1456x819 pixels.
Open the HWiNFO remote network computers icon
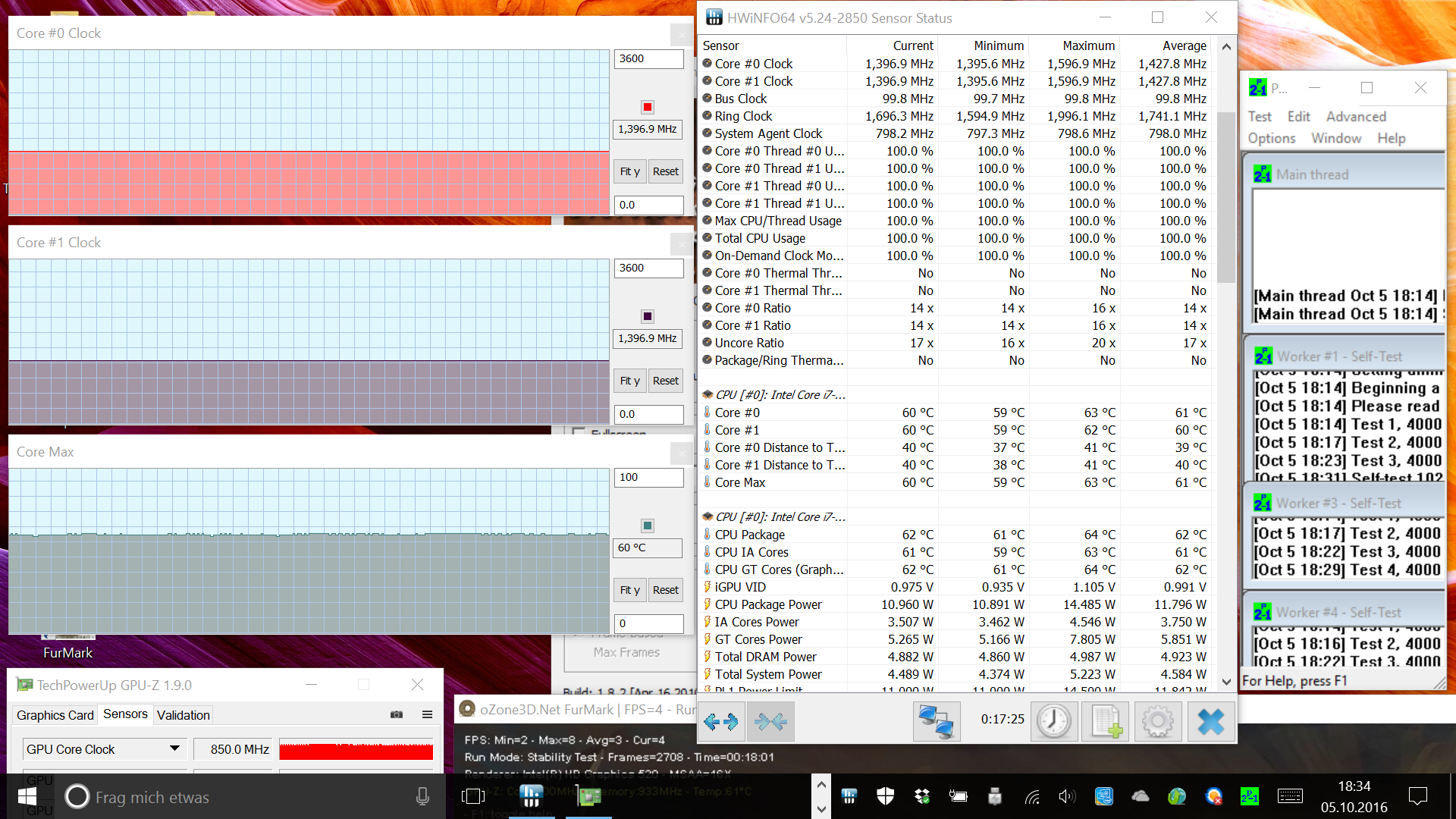point(937,721)
